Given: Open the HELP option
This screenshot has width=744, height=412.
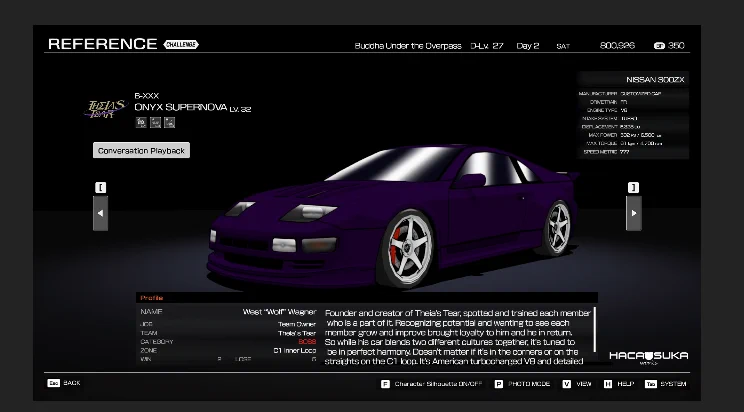Looking at the screenshot, I should coord(625,384).
